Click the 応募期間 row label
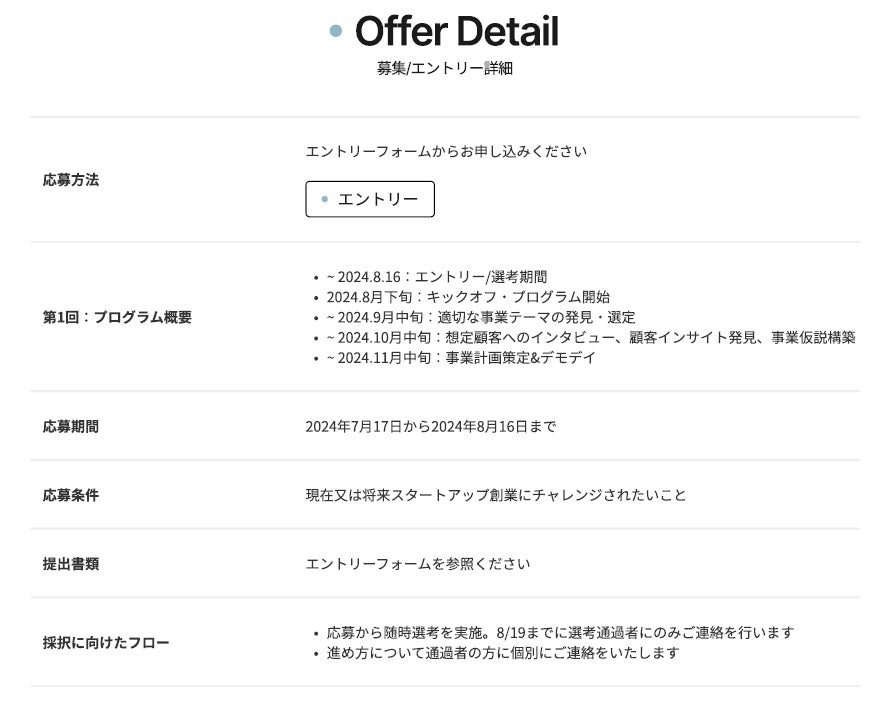The image size is (885, 702). pos(71,426)
